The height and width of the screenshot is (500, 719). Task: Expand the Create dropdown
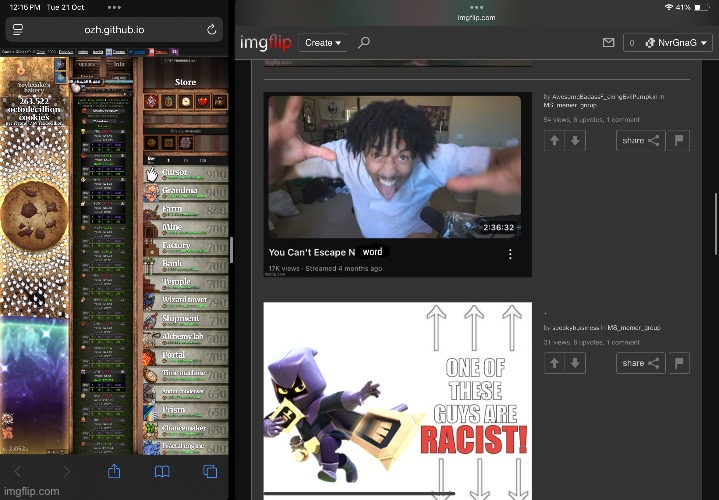[322, 43]
